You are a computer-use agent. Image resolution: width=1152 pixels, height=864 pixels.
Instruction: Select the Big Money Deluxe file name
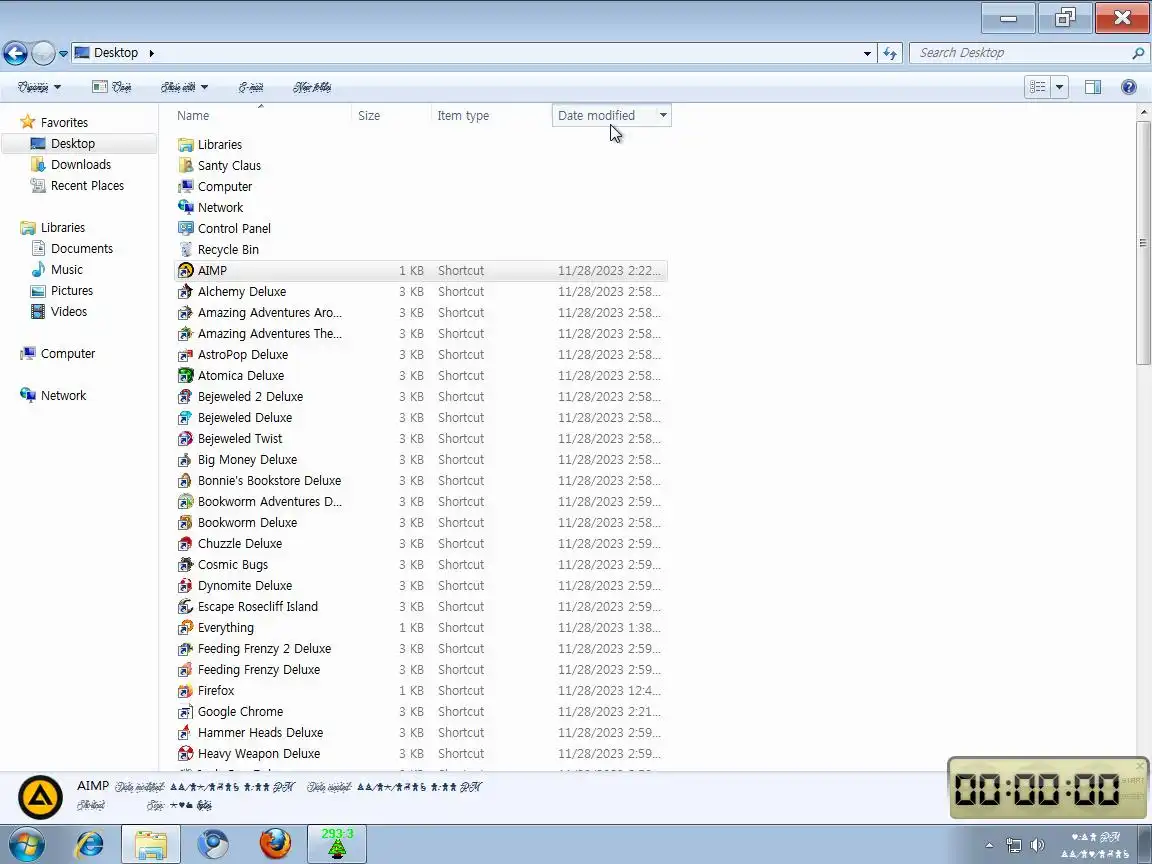(x=248, y=460)
